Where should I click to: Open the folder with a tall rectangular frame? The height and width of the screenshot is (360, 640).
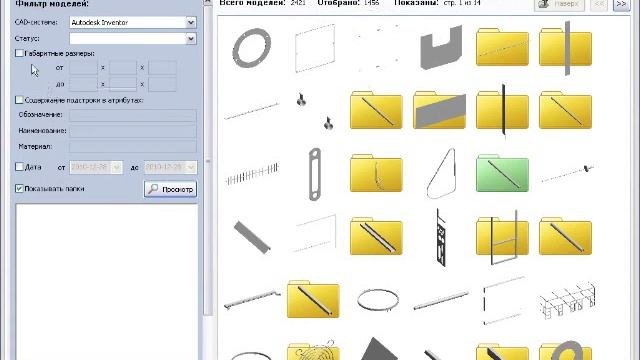(502, 237)
